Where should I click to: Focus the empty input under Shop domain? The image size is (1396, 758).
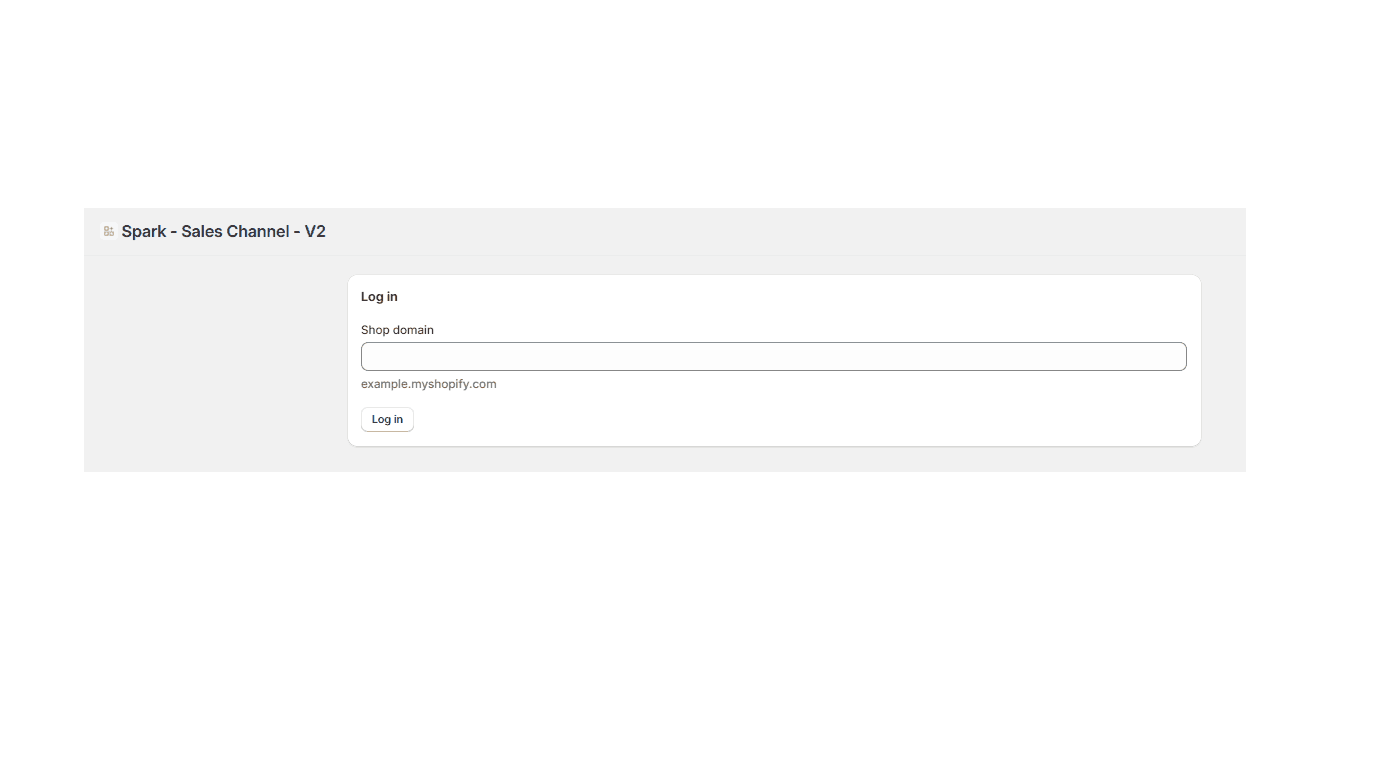773,357
